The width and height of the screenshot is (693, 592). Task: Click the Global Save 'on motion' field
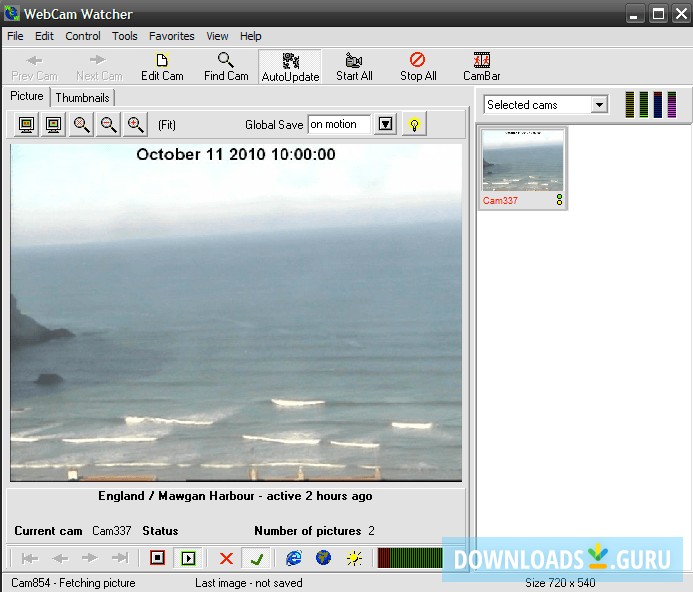click(339, 124)
